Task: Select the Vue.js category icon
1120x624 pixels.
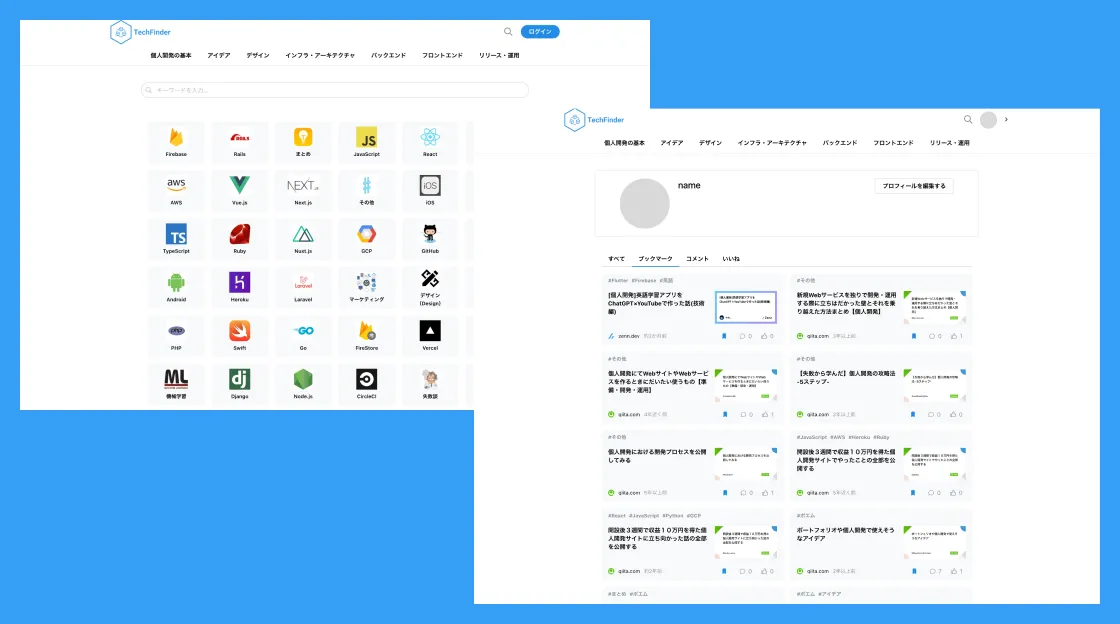Action: 239,190
